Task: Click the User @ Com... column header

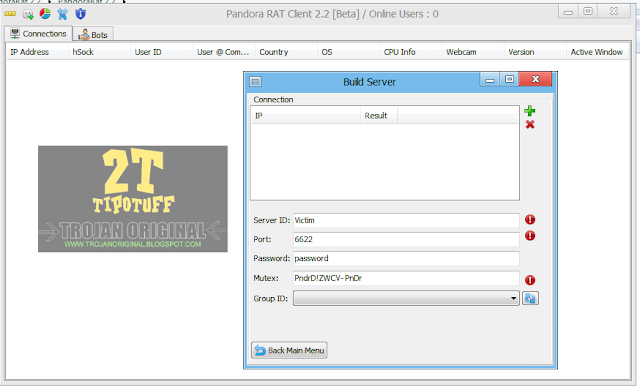Action: (224, 52)
